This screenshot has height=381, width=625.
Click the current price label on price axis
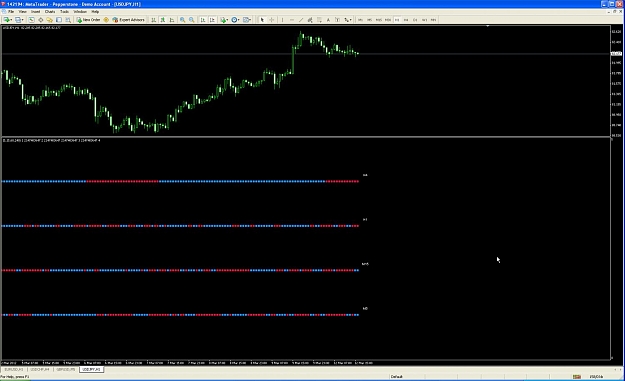tap(616, 53)
